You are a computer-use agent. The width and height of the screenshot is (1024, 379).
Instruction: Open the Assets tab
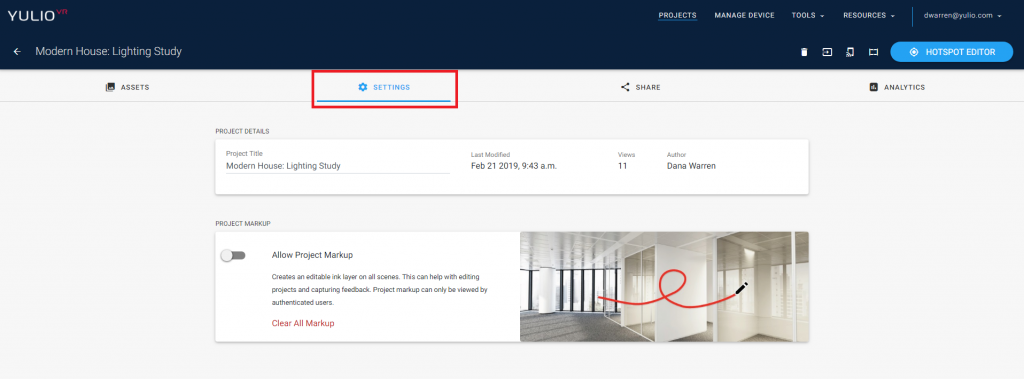127,87
